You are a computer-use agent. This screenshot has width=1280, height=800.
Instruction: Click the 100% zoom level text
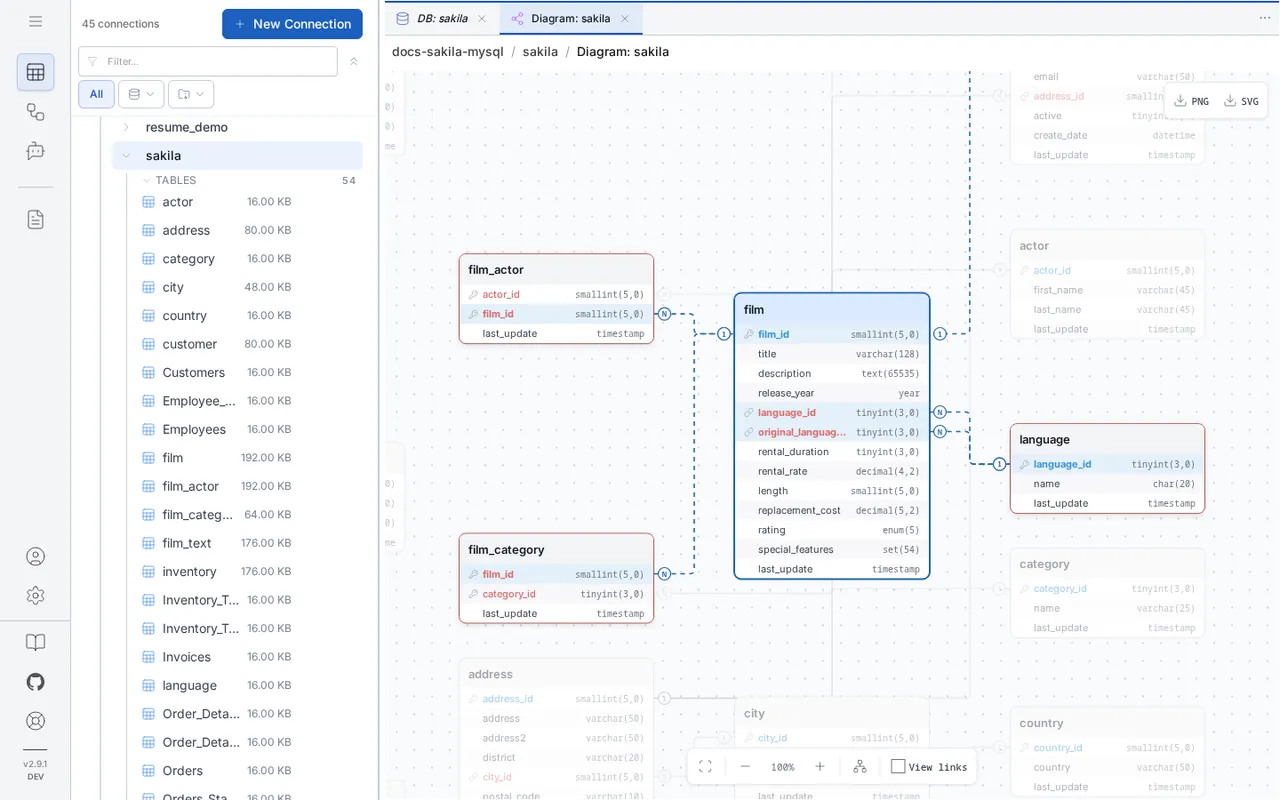[782, 767]
